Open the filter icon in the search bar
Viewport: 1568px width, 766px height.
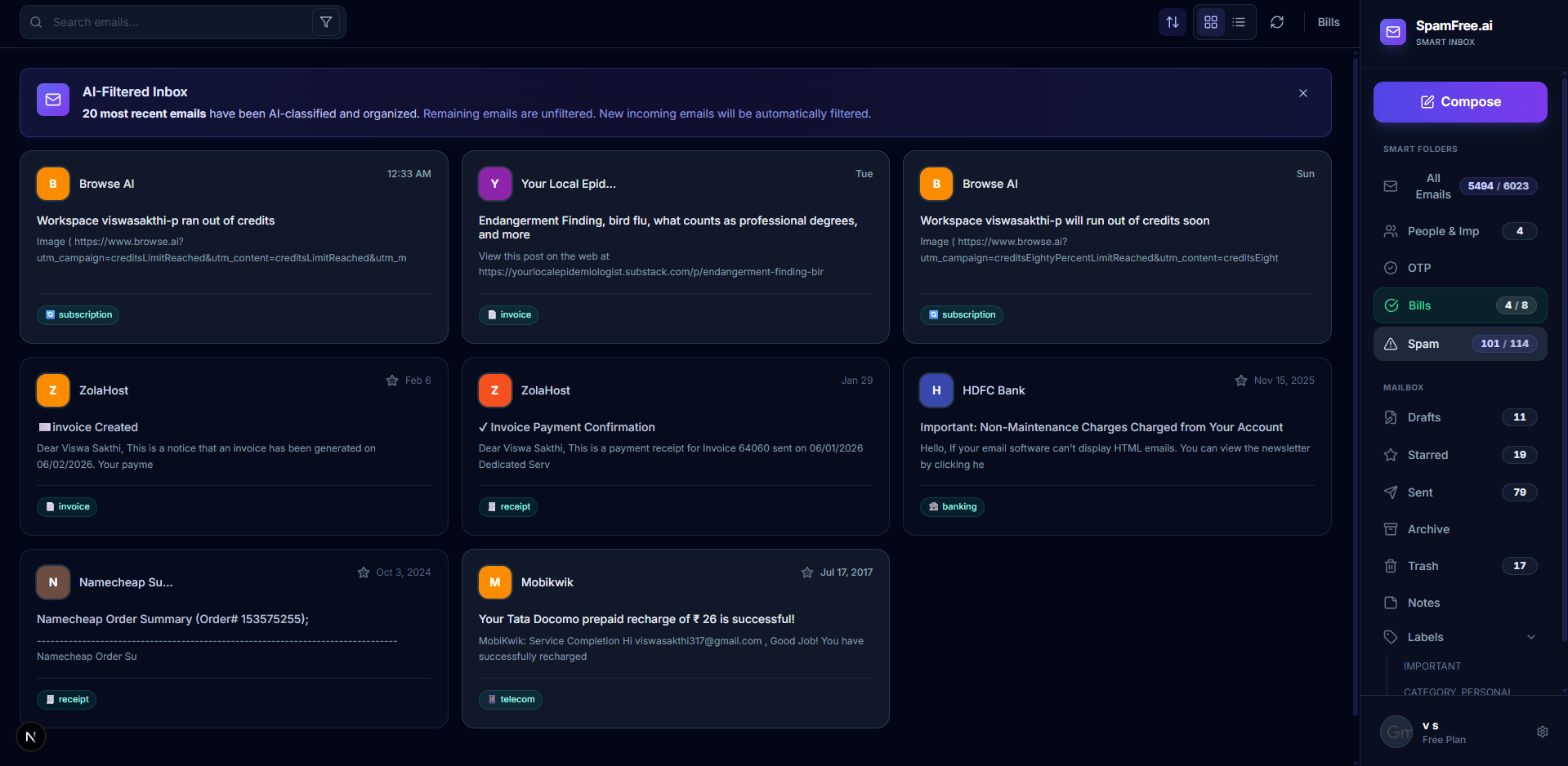(x=326, y=21)
